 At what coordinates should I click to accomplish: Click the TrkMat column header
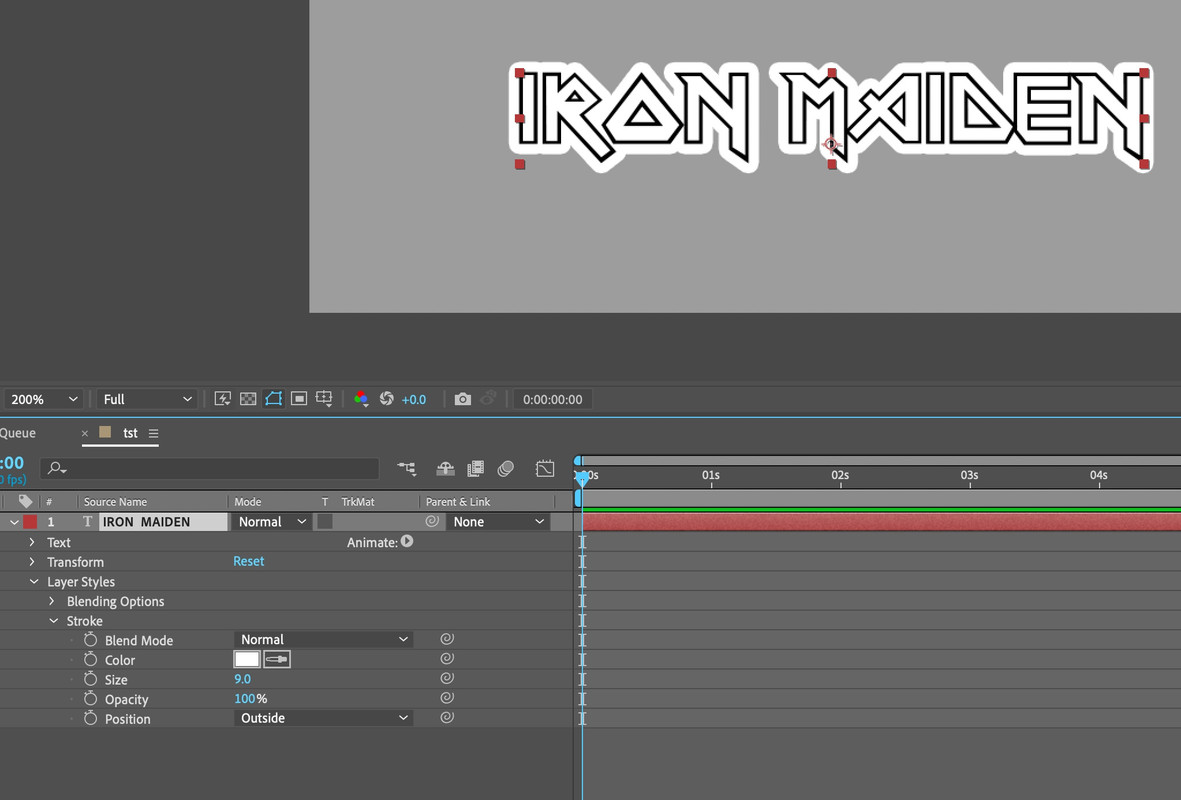click(358, 502)
